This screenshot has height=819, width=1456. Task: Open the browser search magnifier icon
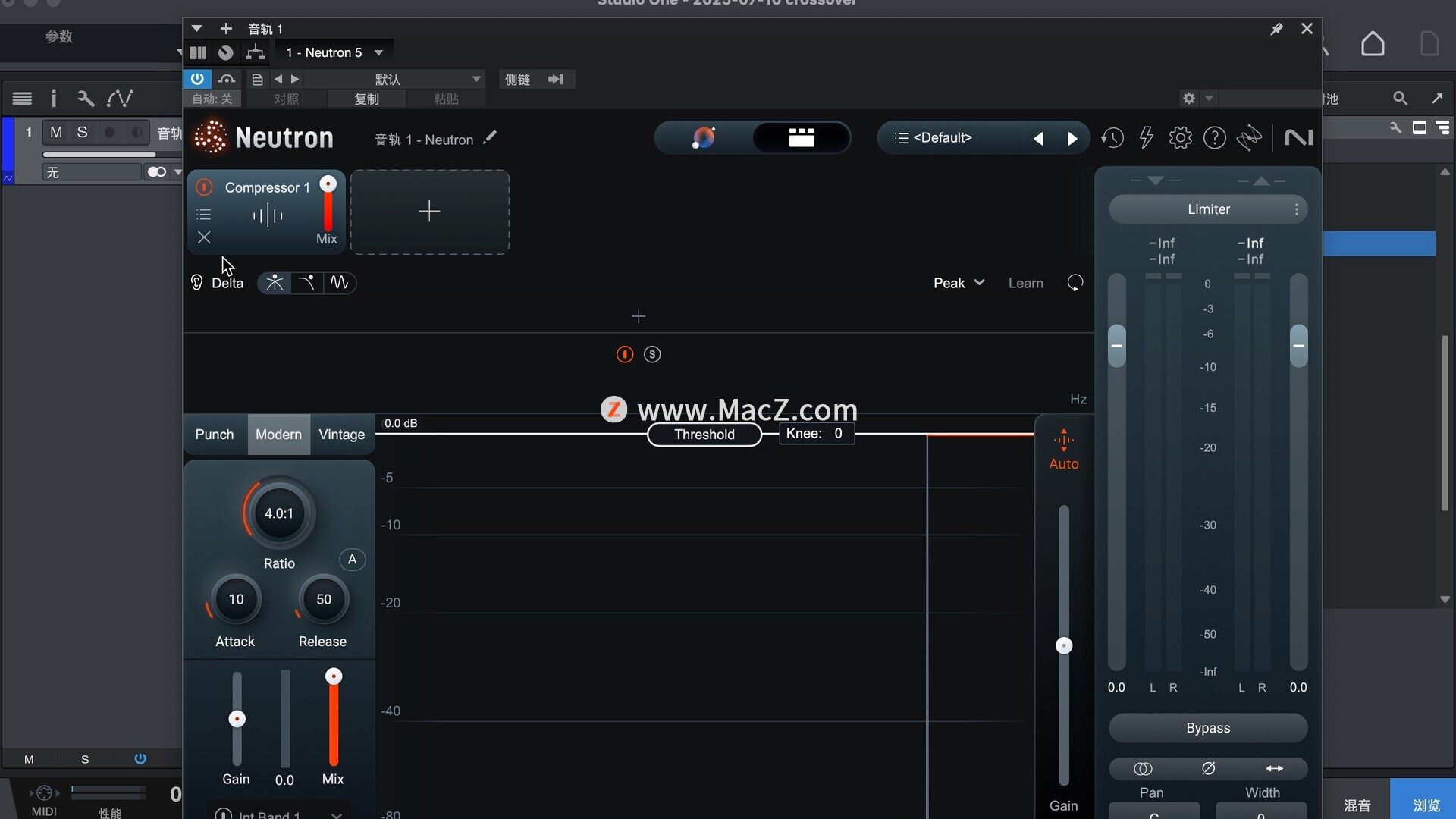tap(1401, 98)
